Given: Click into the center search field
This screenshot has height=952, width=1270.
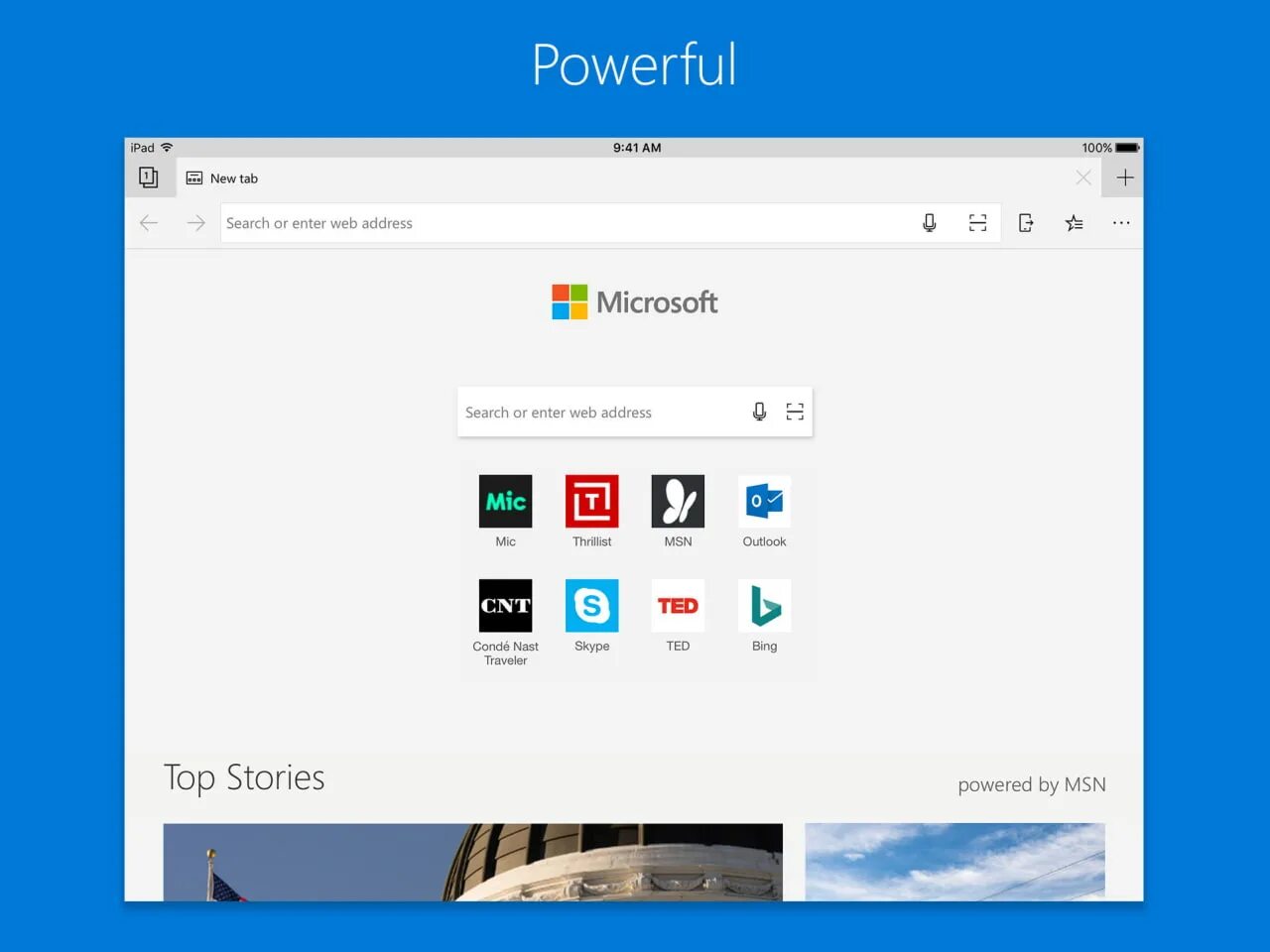Looking at the screenshot, I should click(x=595, y=412).
